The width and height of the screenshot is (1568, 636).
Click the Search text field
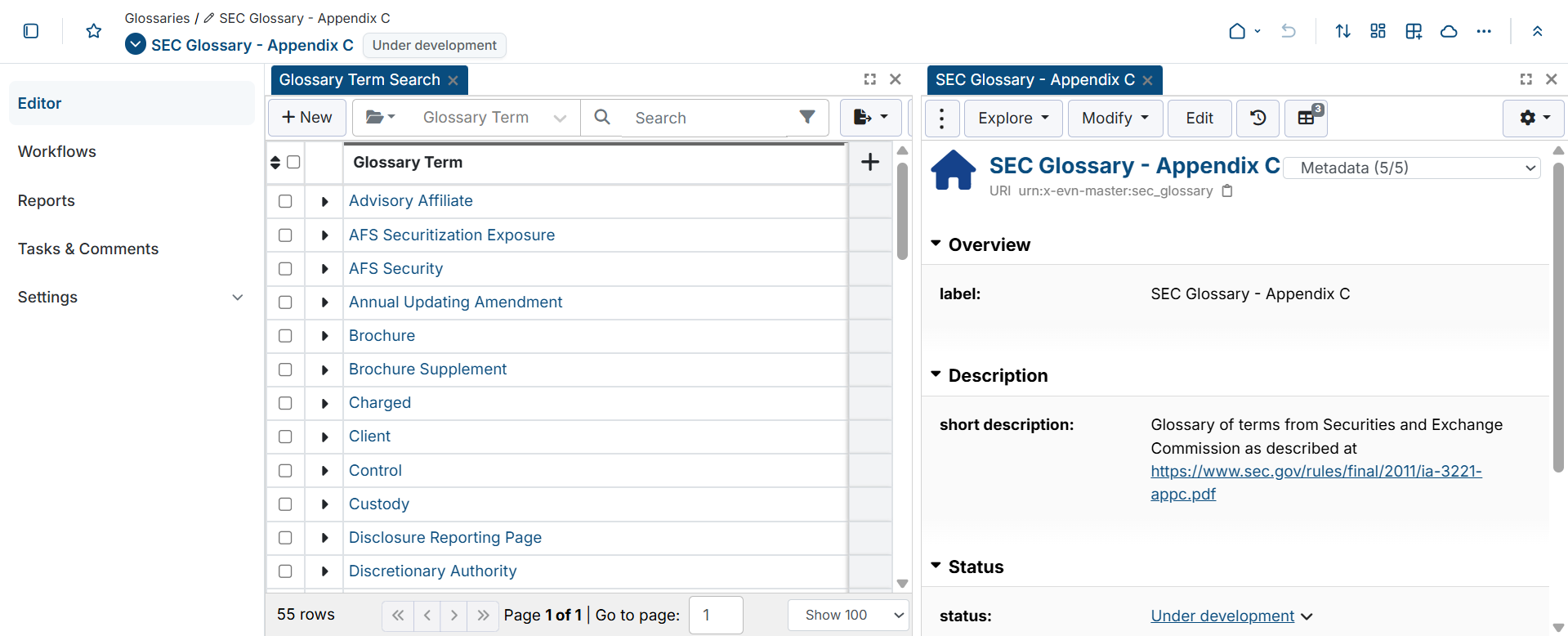coord(704,118)
